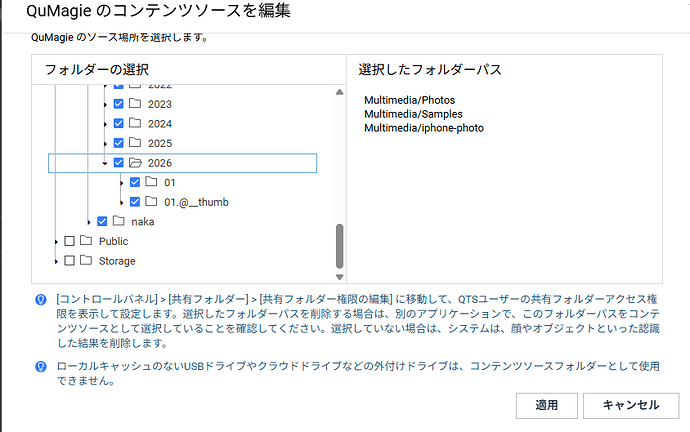690x432 pixels.
Task: Check the Public folder checkbox
Action: (x=69, y=241)
